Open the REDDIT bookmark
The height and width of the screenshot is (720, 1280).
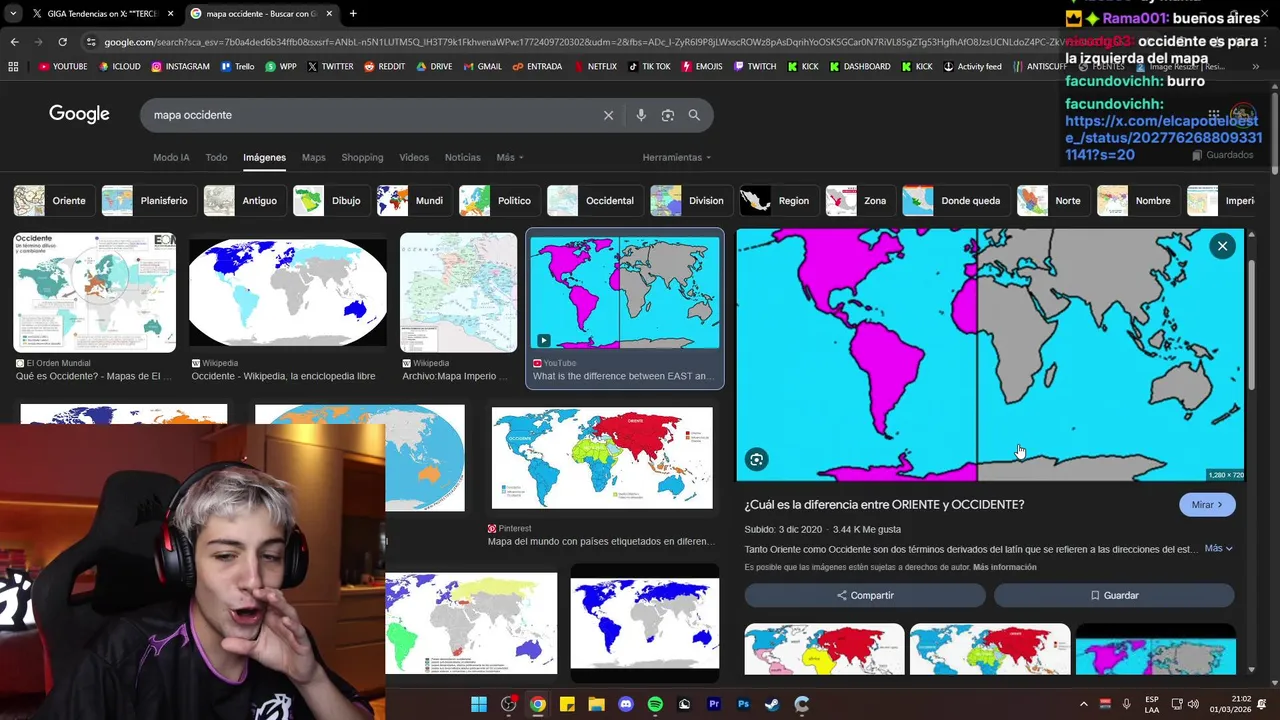point(384,67)
